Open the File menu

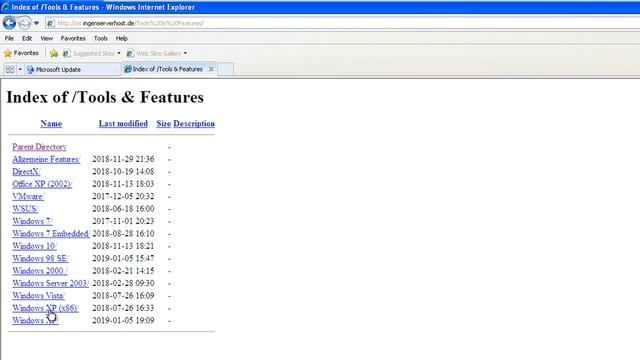(x=9, y=38)
